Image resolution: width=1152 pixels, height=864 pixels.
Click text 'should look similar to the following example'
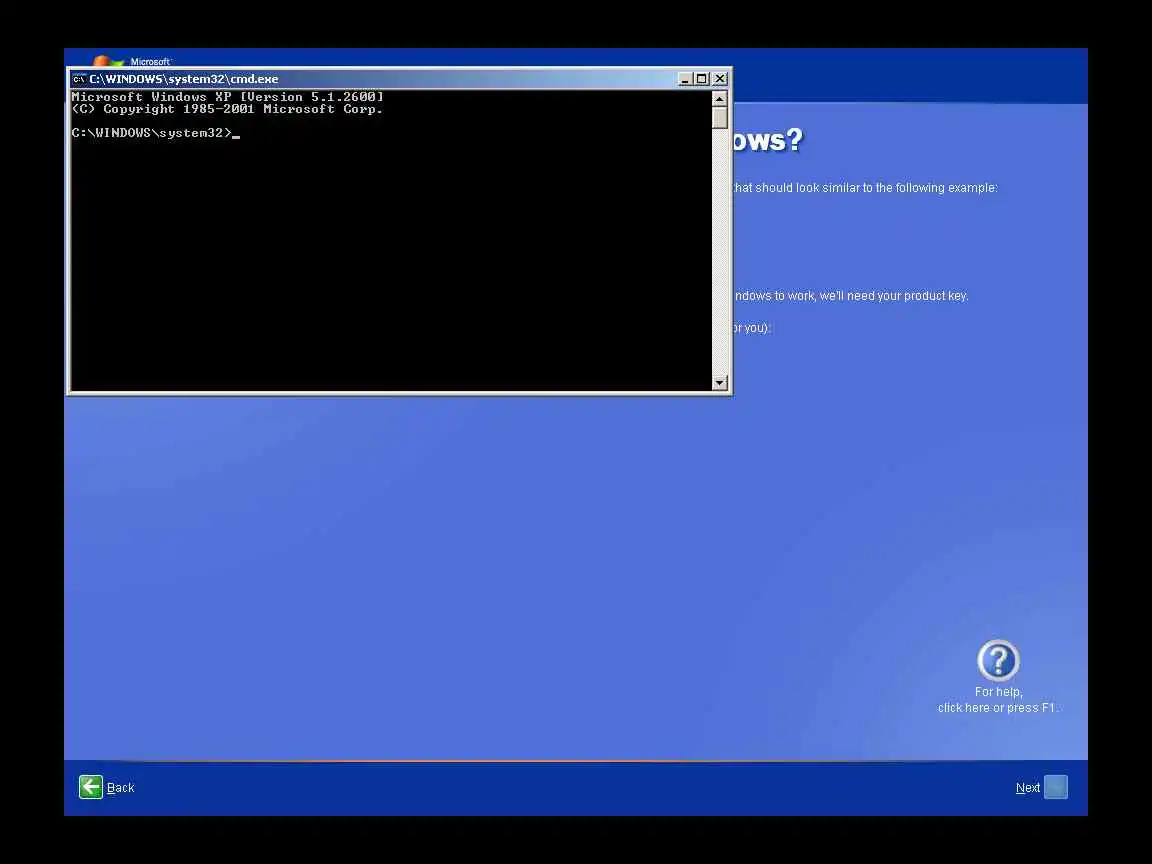pos(876,188)
